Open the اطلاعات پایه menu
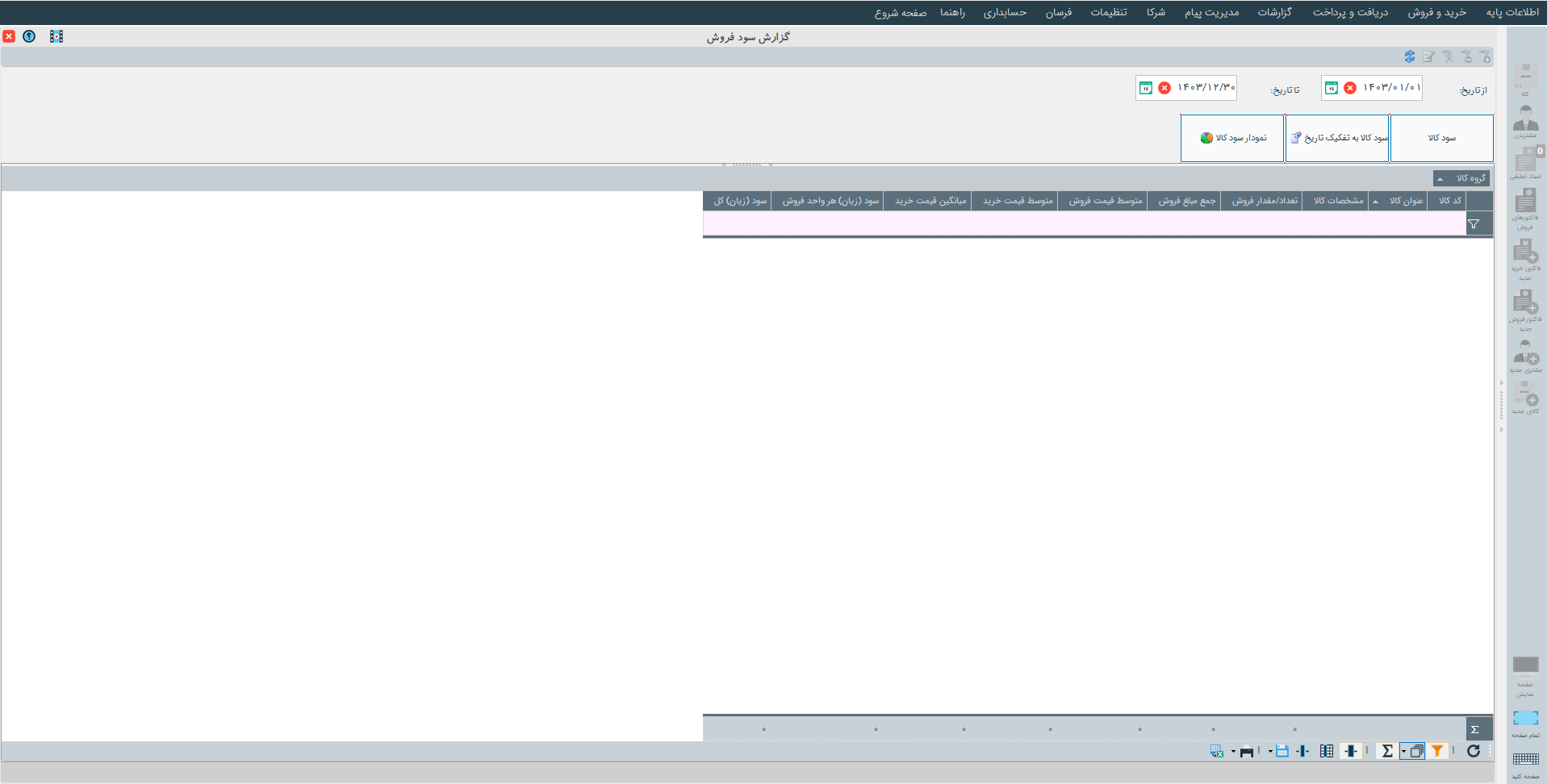 point(1512,12)
